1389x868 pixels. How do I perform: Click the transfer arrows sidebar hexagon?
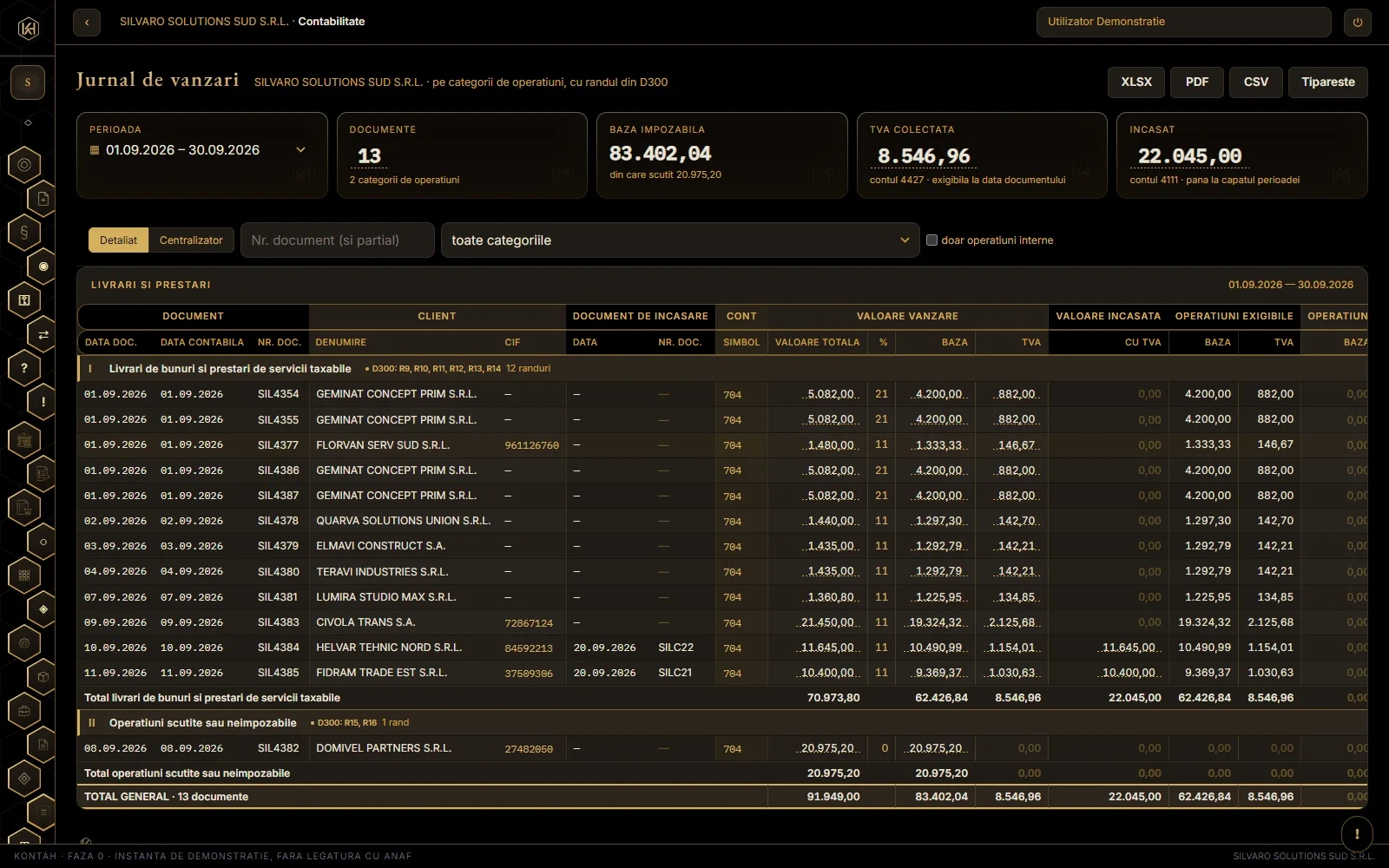[x=43, y=334]
